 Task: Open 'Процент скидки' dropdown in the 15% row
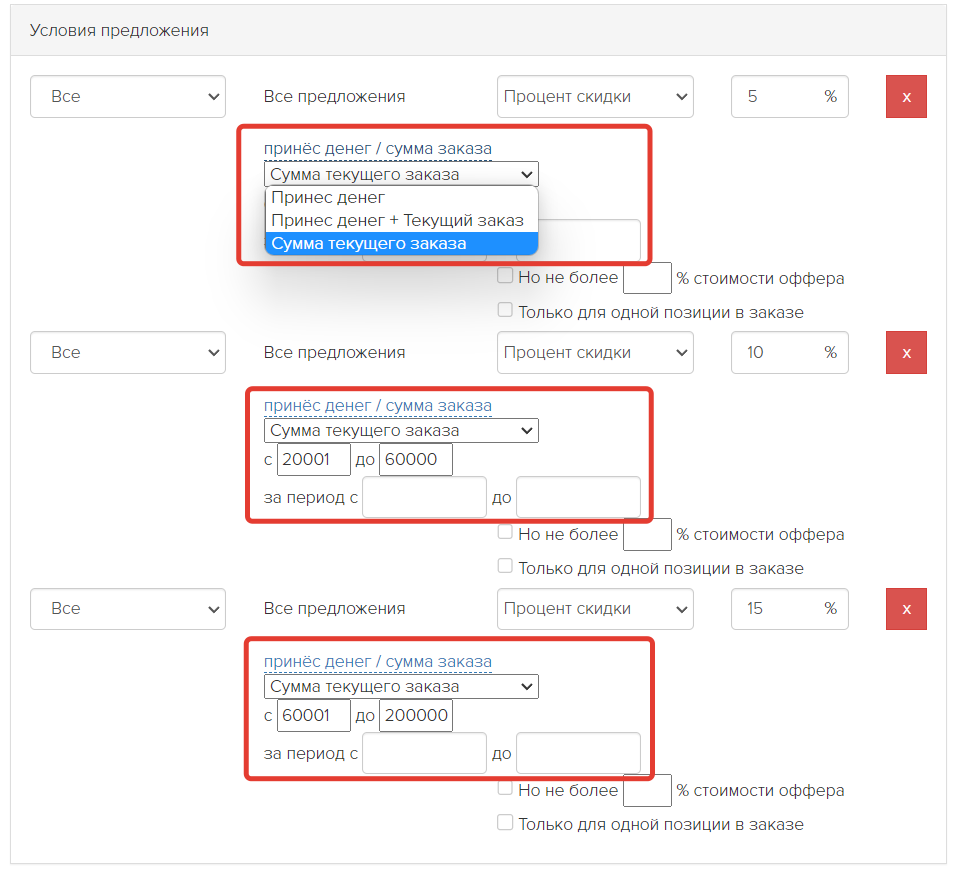pos(595,608)
